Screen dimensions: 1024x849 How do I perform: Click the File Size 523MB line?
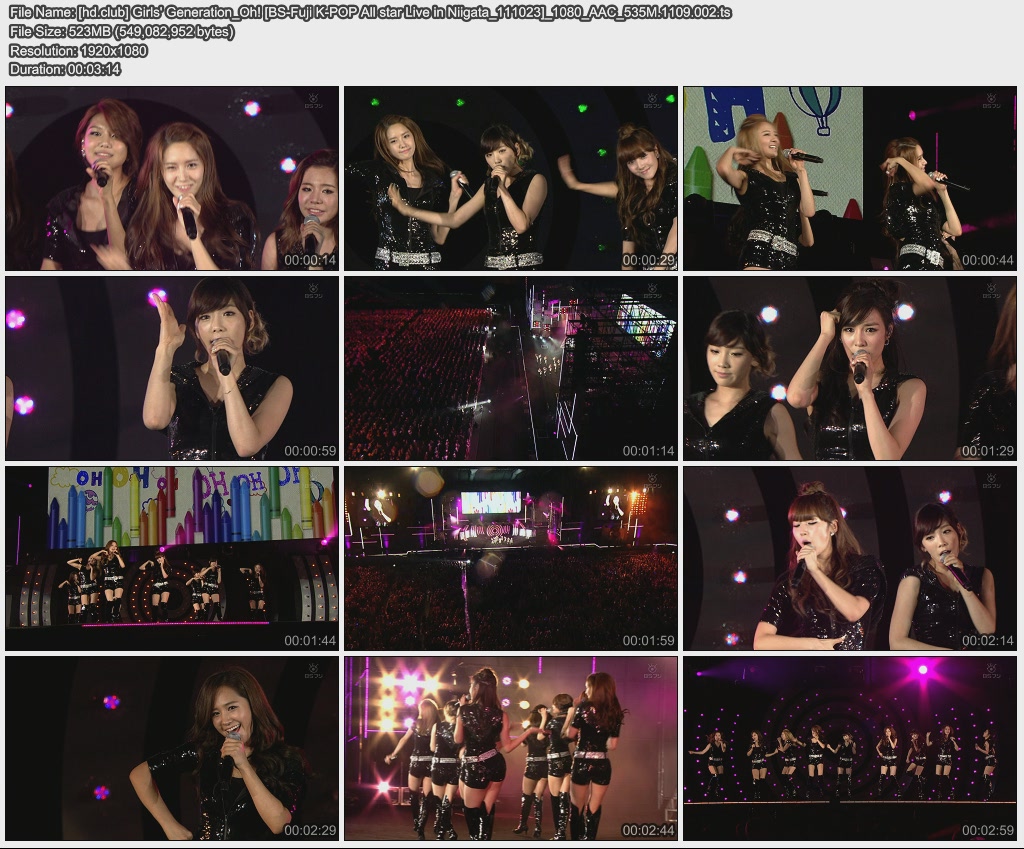pyautogui.click(x=121, y=31)
